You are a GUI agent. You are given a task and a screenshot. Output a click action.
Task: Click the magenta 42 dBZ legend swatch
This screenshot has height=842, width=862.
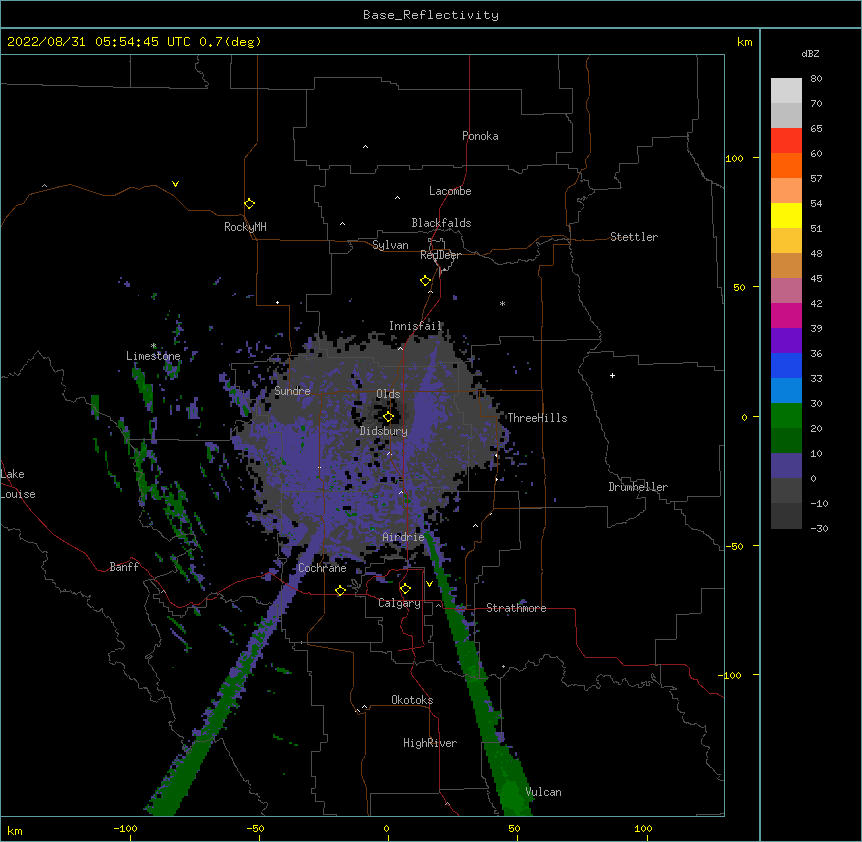786,315
